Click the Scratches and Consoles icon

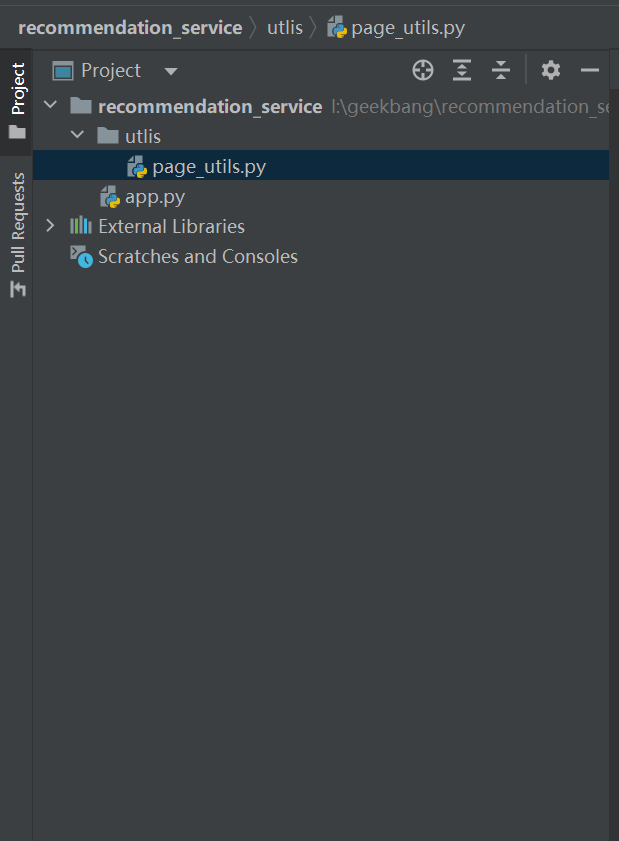(x=80, y=257)
